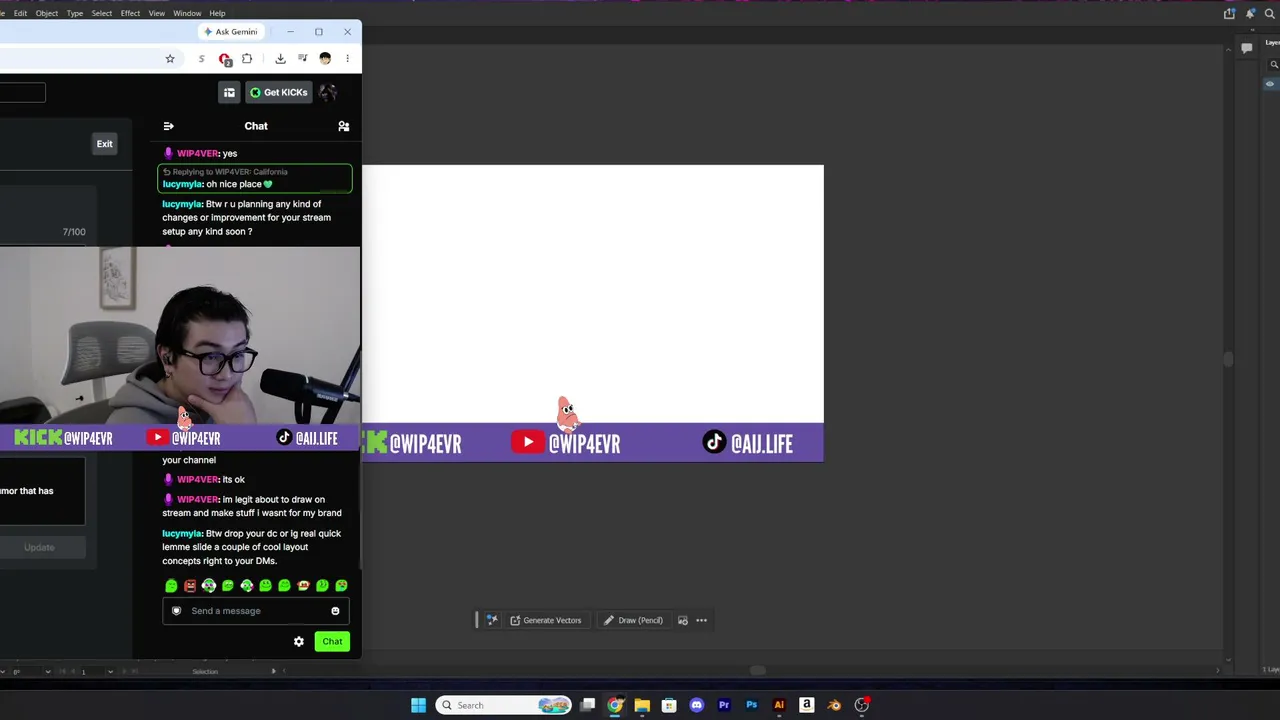Open the Kick shop icon button
This screenshot has height=720, width=1280.
tap(229, 93)
